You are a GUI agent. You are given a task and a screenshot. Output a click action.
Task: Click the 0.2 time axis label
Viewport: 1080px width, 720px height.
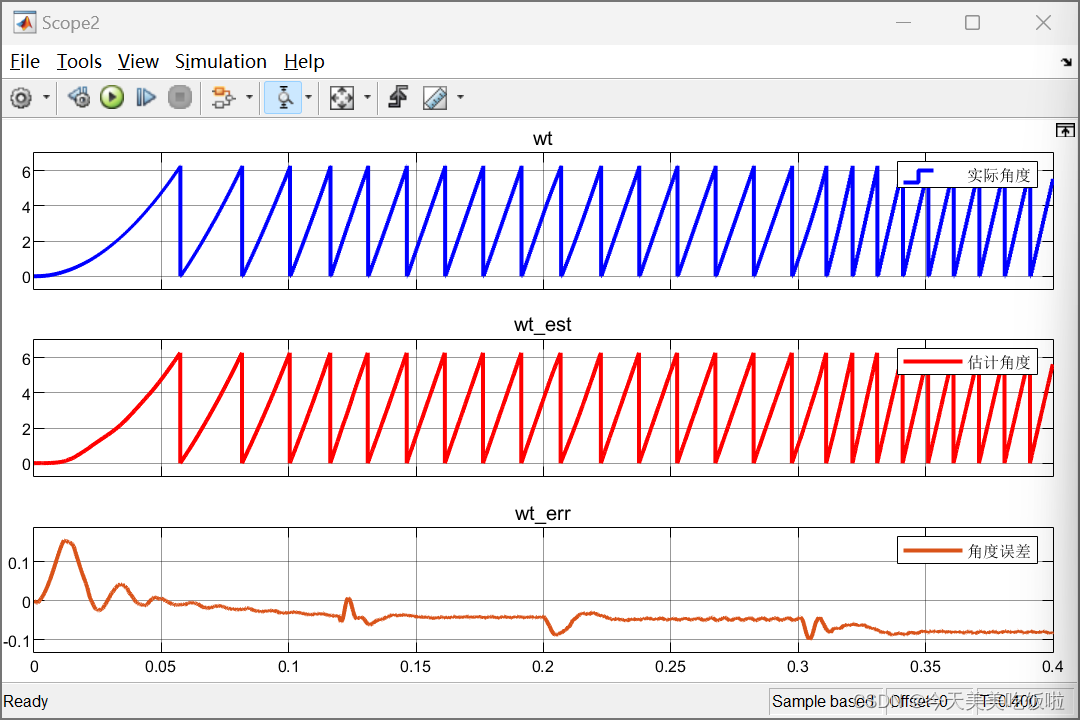(543, 666)
